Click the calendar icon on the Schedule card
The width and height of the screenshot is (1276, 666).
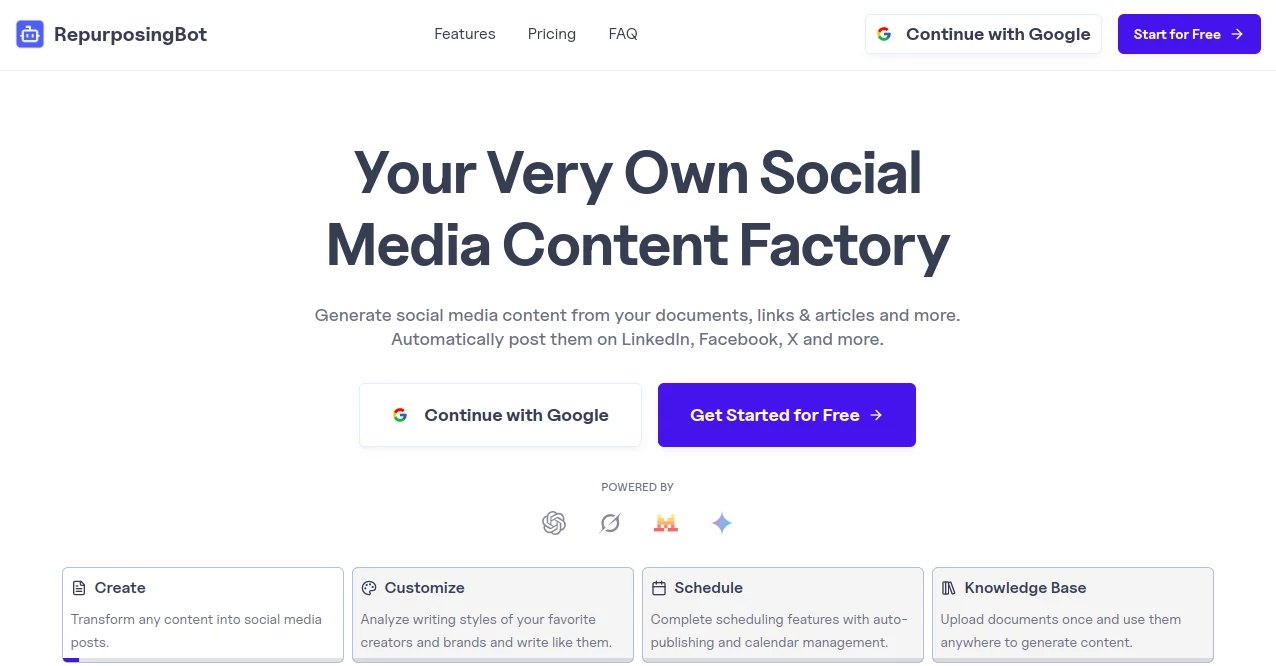pyautogui.click(x=659, y=588)
